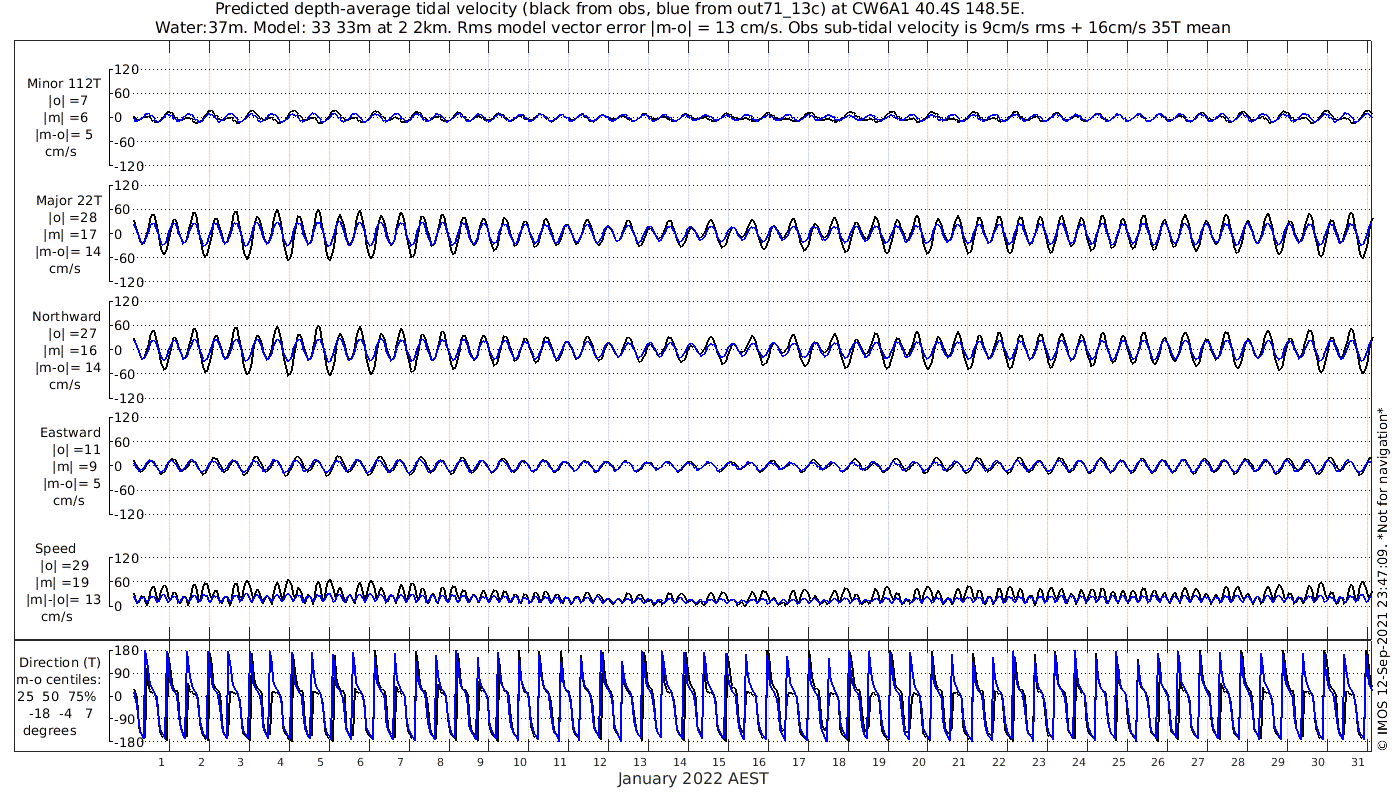This screenshot has width=1400, height=800.
Task: Click day '29' on the date axis
Action: tap(1278, 762)
